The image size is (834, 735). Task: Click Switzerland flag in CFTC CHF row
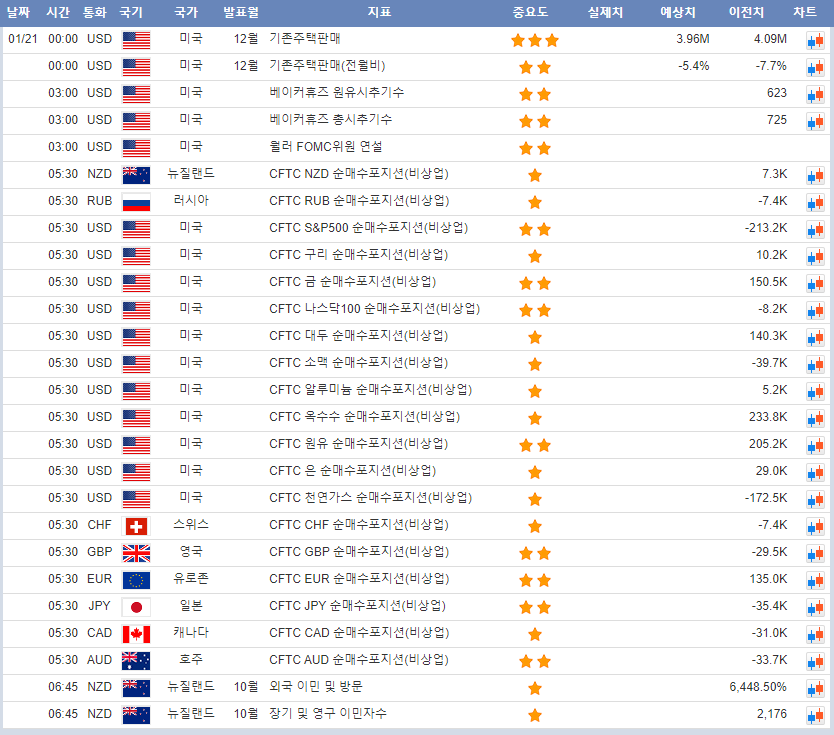pyautogui.click(x=135, y=526)
